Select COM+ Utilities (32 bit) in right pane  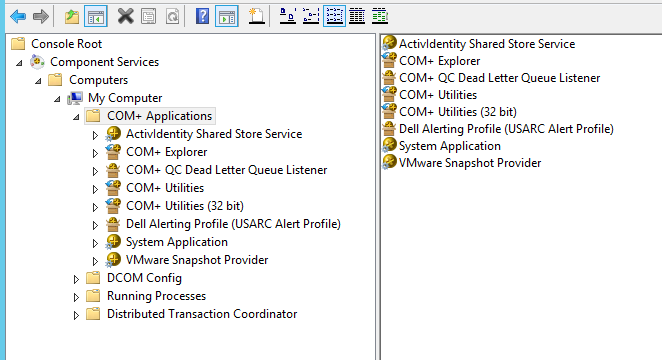pyautogui.click(x=458, y=112)
